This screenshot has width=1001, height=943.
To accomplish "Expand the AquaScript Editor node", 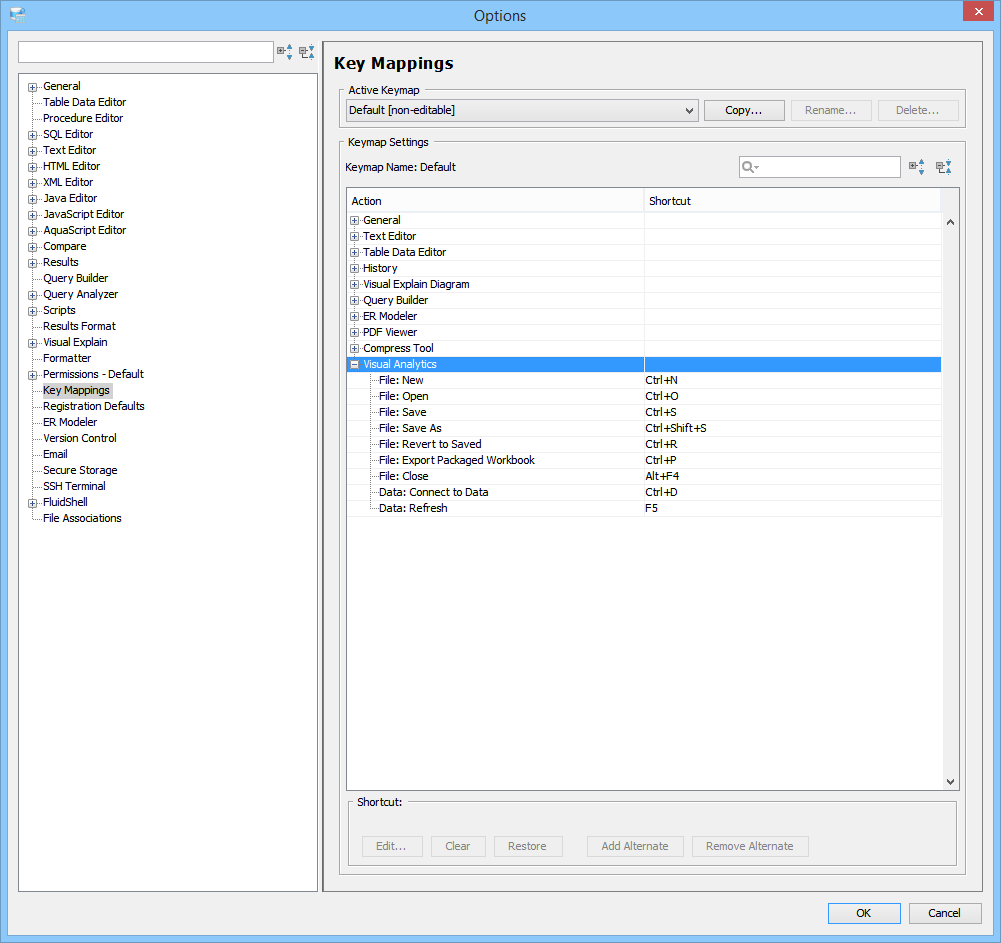I will tap(33, 230).
